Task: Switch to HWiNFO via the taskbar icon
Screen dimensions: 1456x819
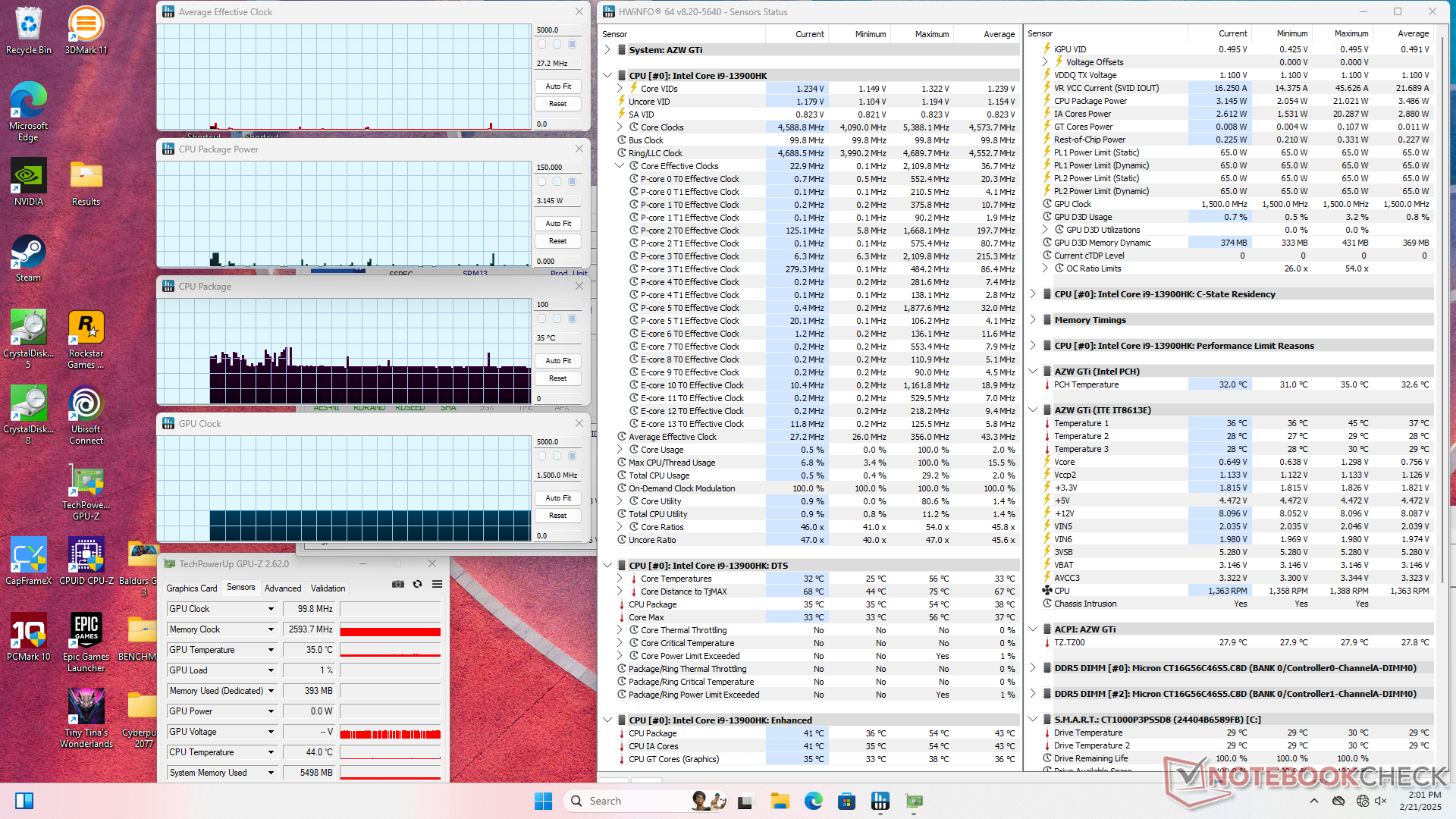Action: click(x=880, y=801)
